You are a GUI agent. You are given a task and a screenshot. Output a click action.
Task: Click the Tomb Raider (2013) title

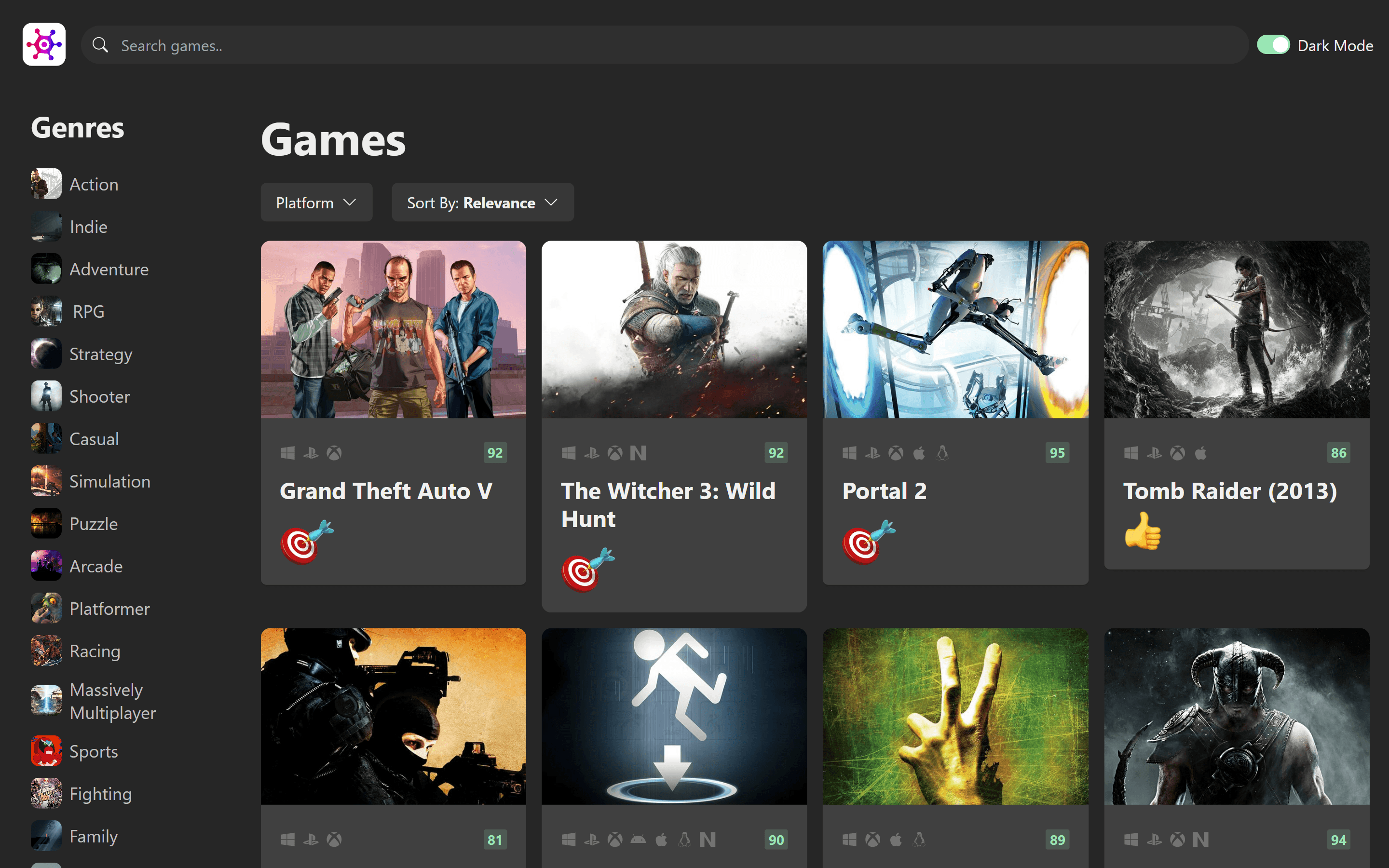coord(1230,491)
